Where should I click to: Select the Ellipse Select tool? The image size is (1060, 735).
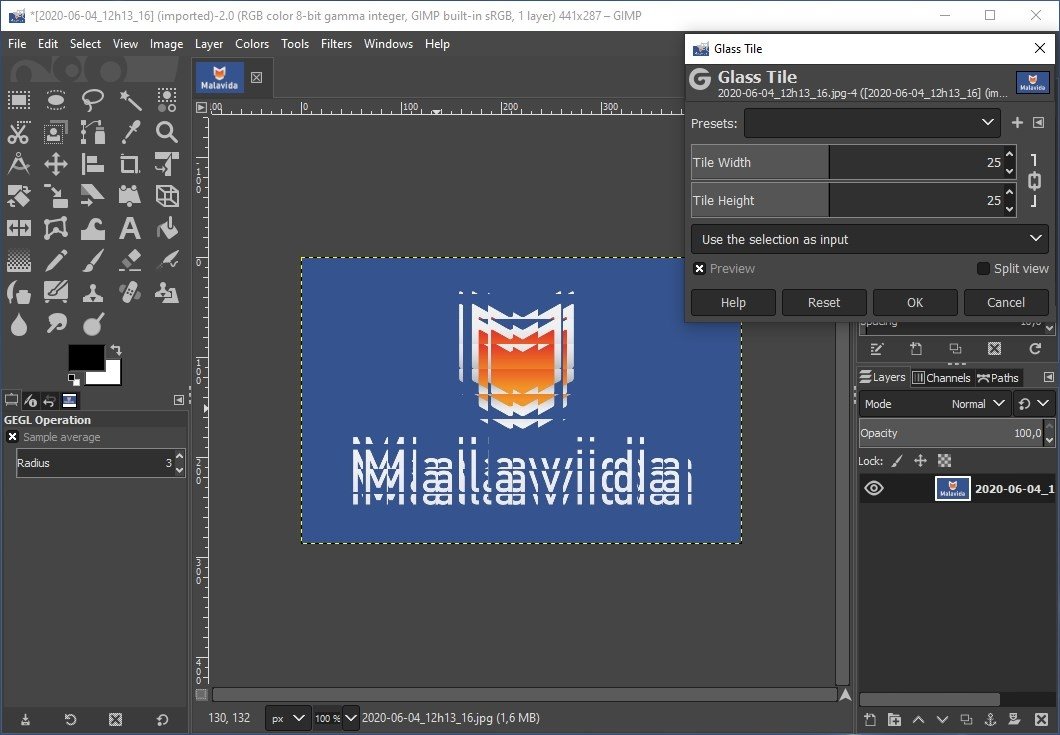56,100
